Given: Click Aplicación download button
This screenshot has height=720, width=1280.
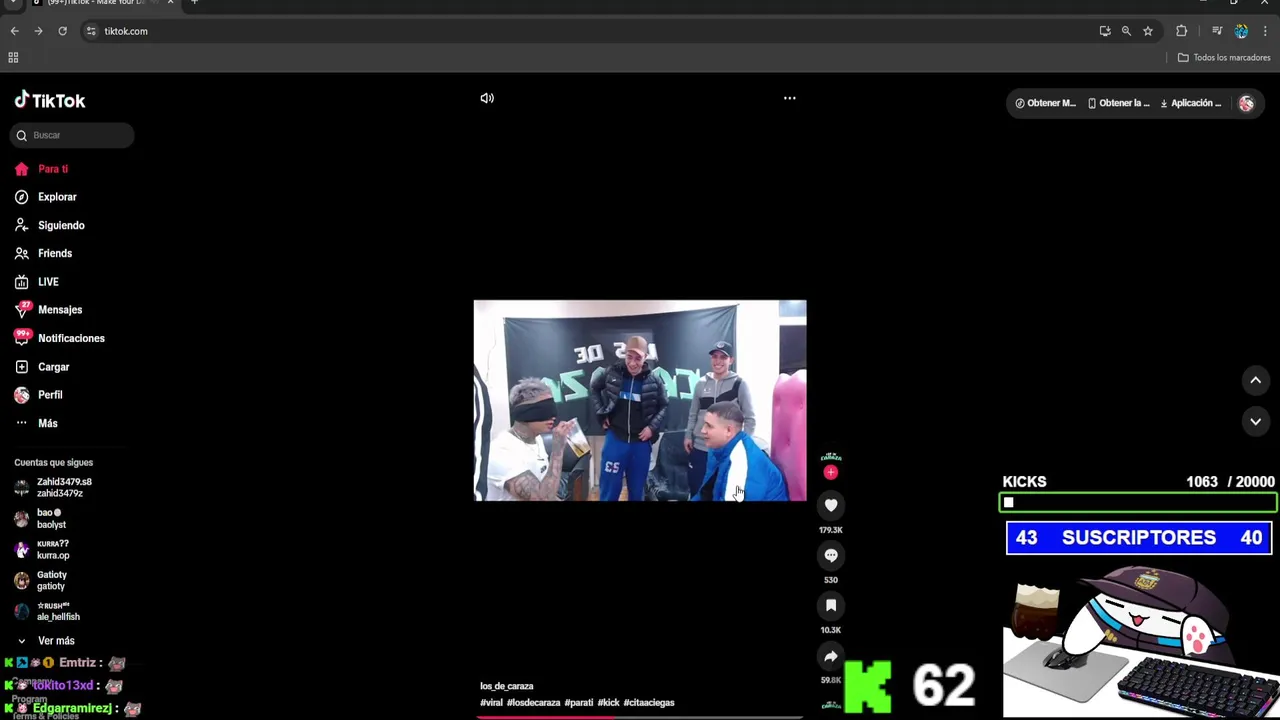Looking at the screenshot, I should (x=1190, y=103).
